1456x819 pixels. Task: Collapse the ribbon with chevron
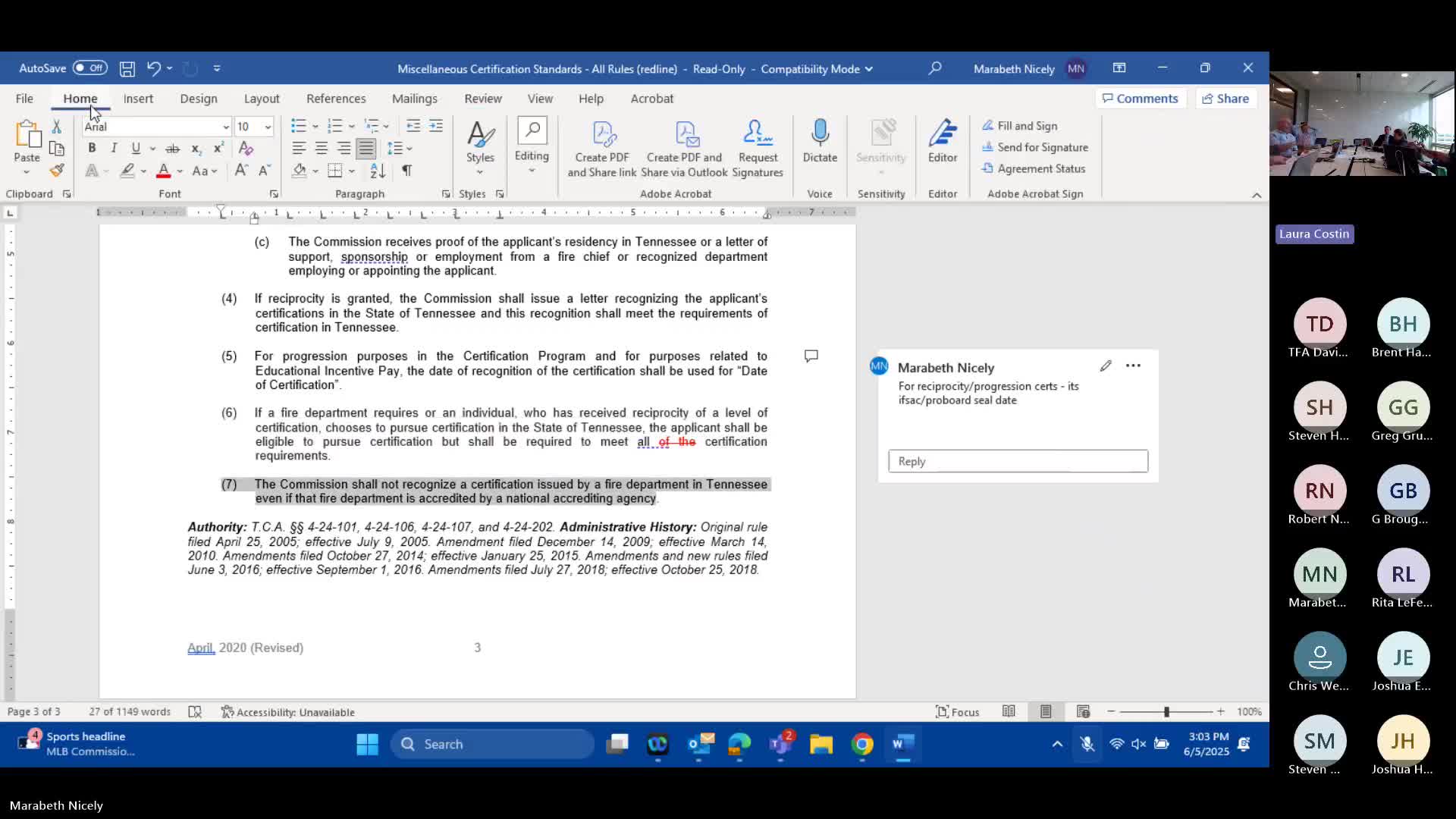[x=1257, y=195]
